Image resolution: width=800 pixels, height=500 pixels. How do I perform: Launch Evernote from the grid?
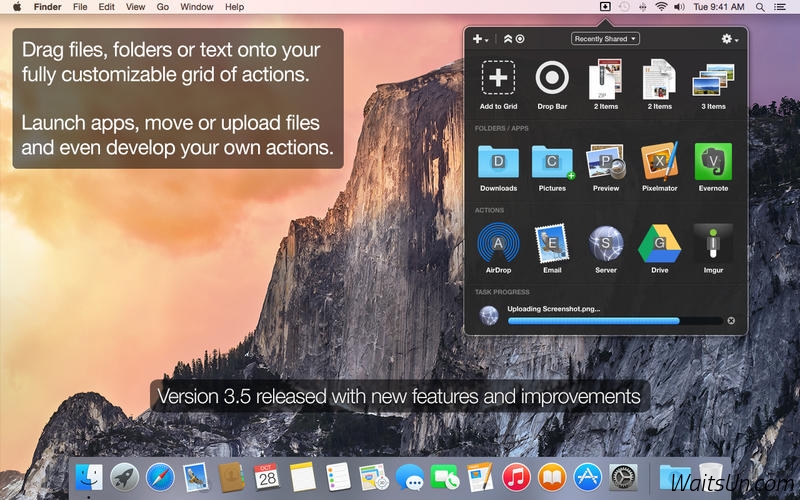pyautogui.click(x=713, y=161)
